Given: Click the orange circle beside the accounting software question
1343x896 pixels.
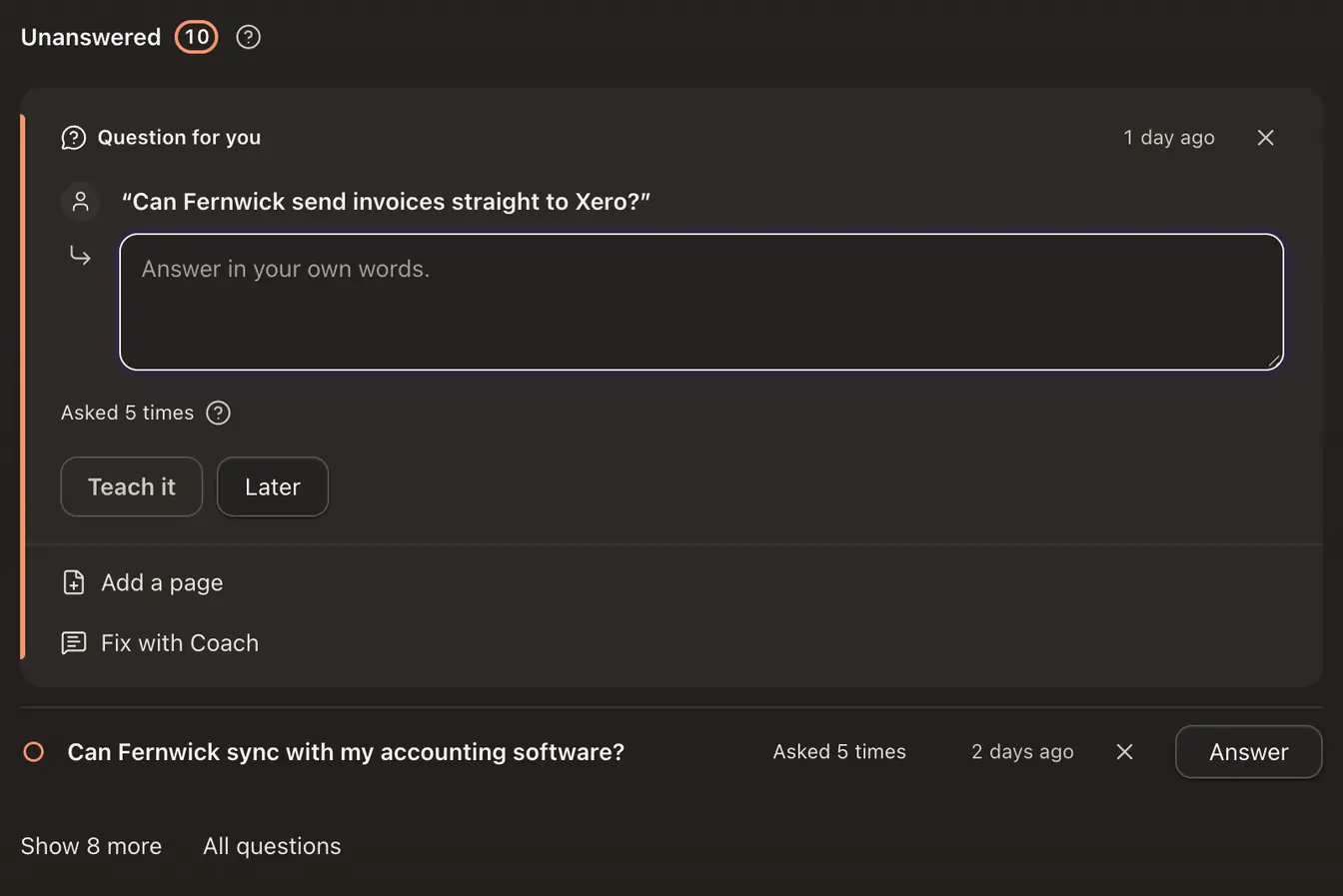Looking at the screenshot, I should click(x=34, y=752).
